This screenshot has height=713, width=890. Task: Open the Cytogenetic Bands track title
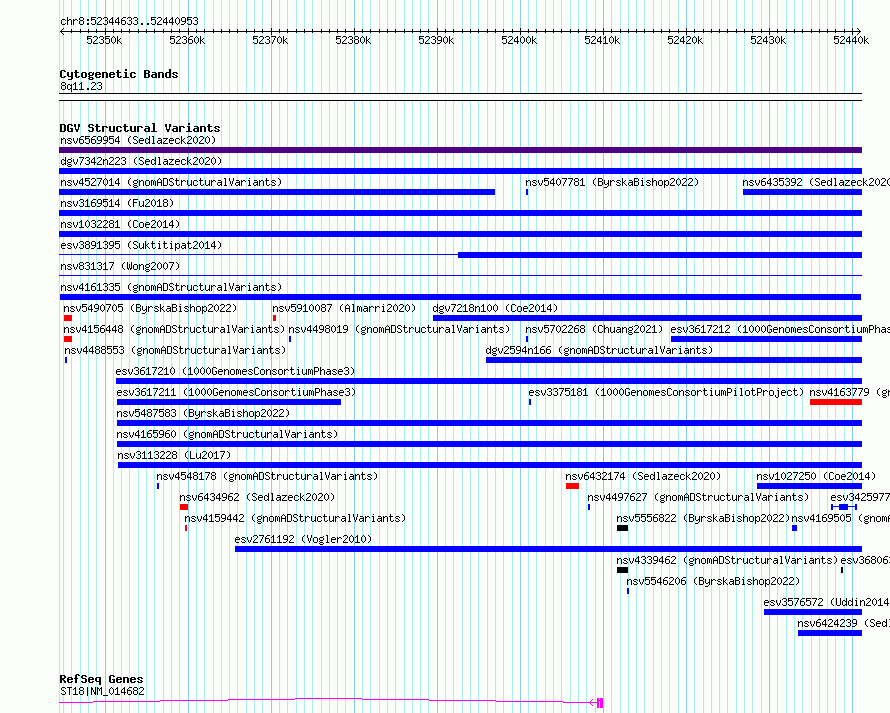click(119, 74)
